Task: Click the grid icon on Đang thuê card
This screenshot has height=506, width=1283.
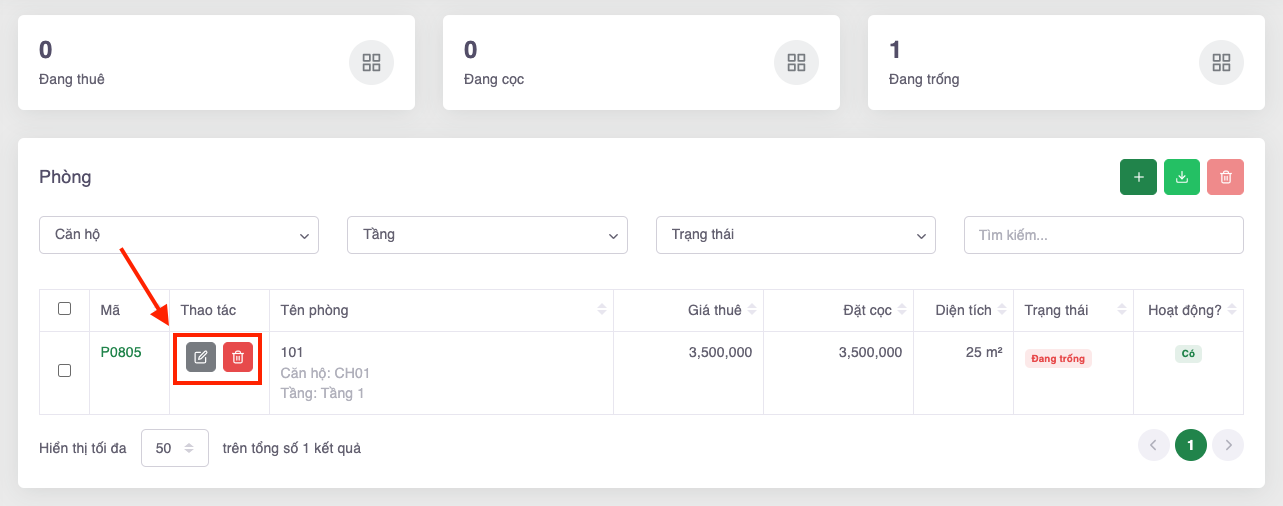Action: (x=371, y=63)
